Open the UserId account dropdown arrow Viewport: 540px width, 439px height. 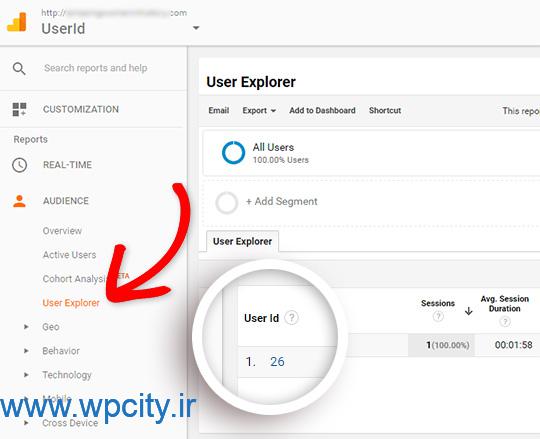point(196,28)
